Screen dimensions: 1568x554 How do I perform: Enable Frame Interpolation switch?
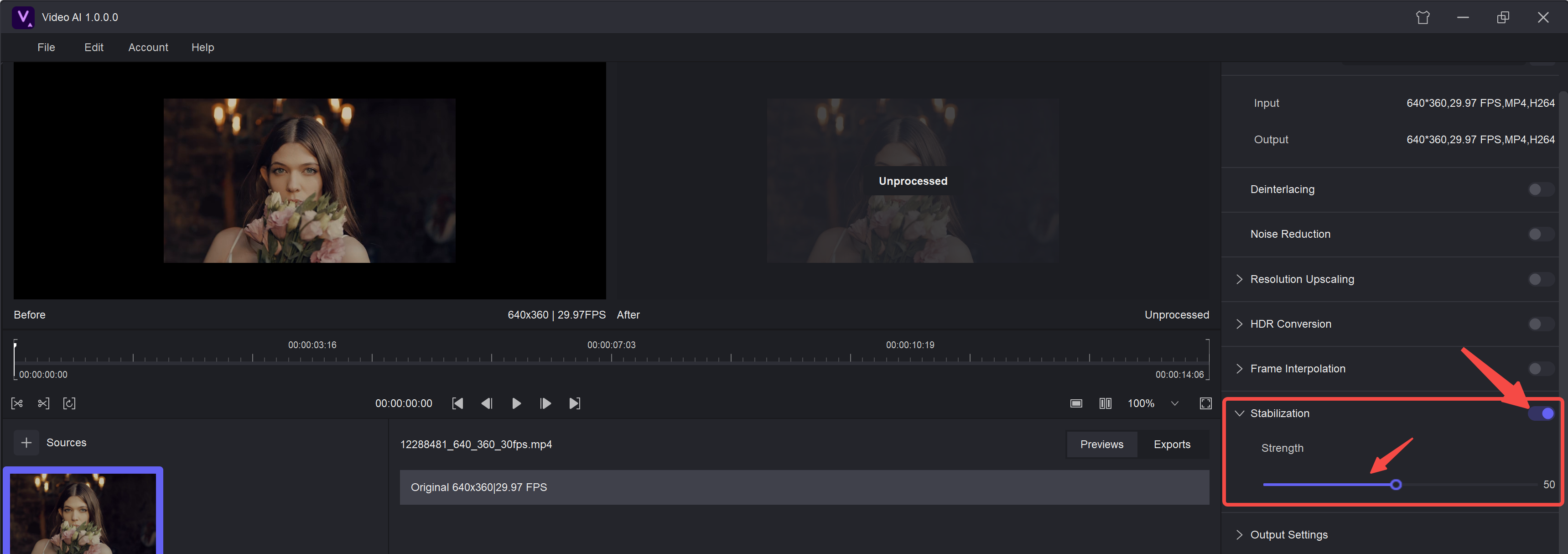[x=1540, y=369]
